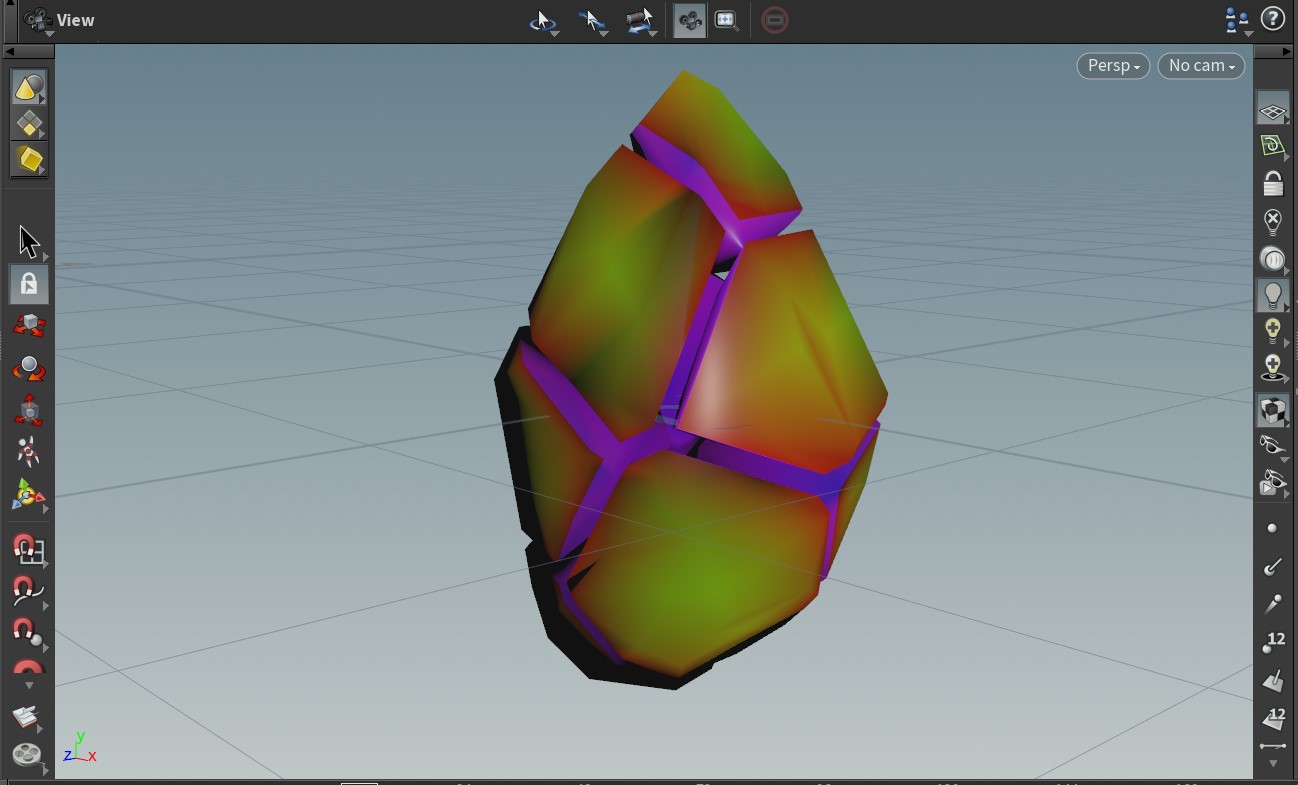Open viewport help question mark
Viewport: 1298px width, 785px height.
point(1273,19)
